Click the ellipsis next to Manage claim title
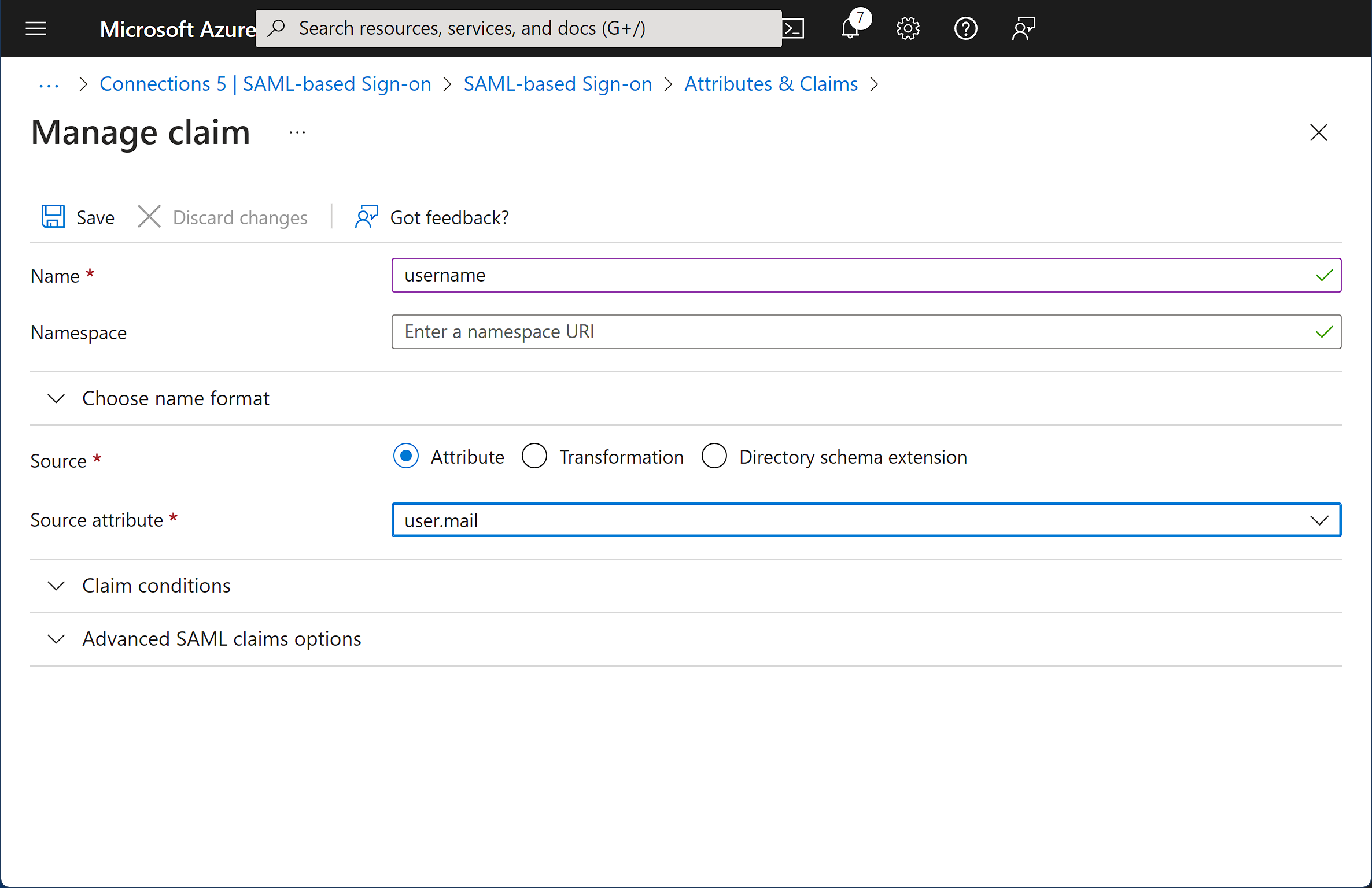This screenshot has height=888, width=1372. (296, 132)
